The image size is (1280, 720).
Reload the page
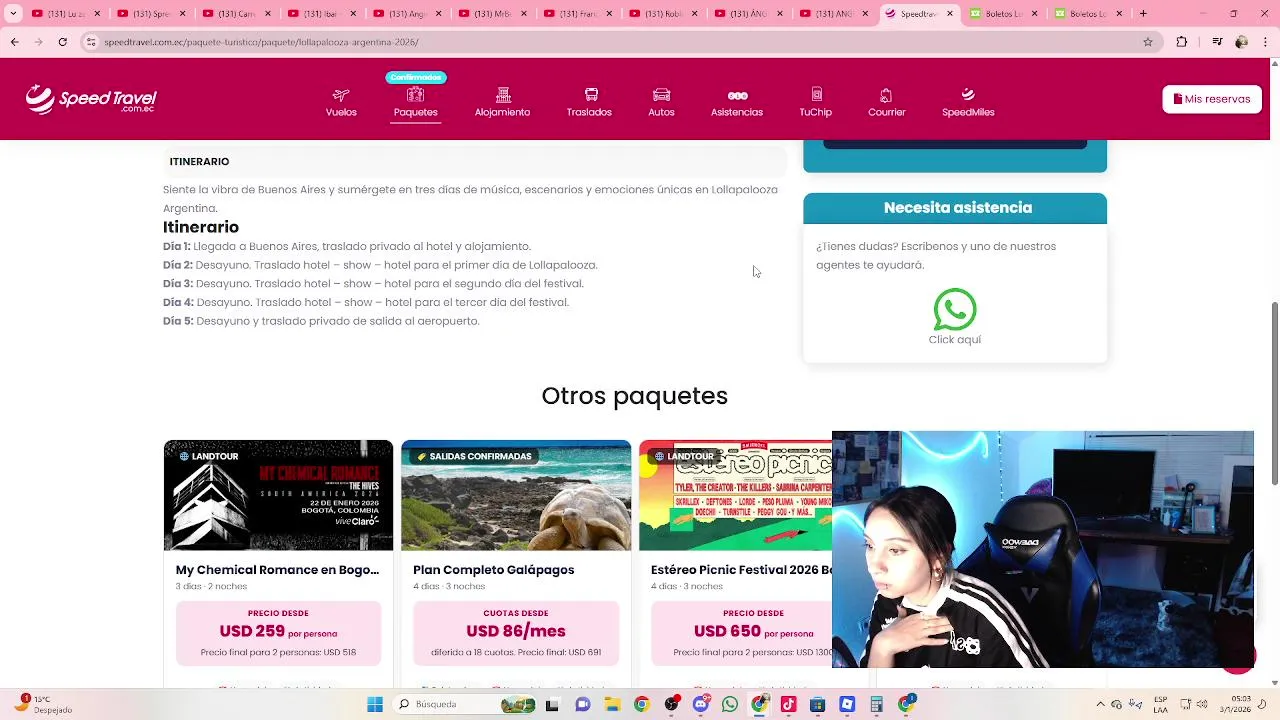pyautogui.click(x=63, y=42)
